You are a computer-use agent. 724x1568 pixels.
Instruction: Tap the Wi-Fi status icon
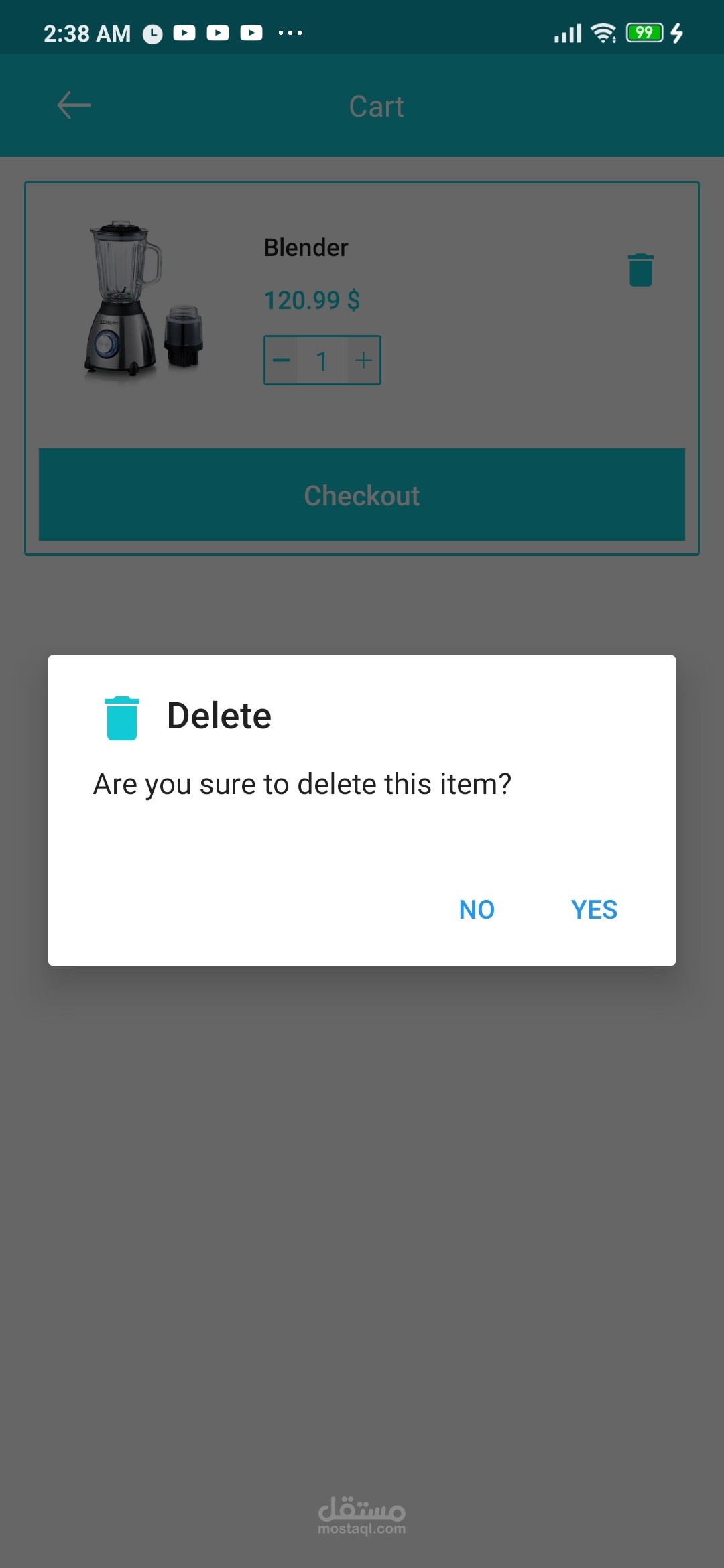[604, 33]
